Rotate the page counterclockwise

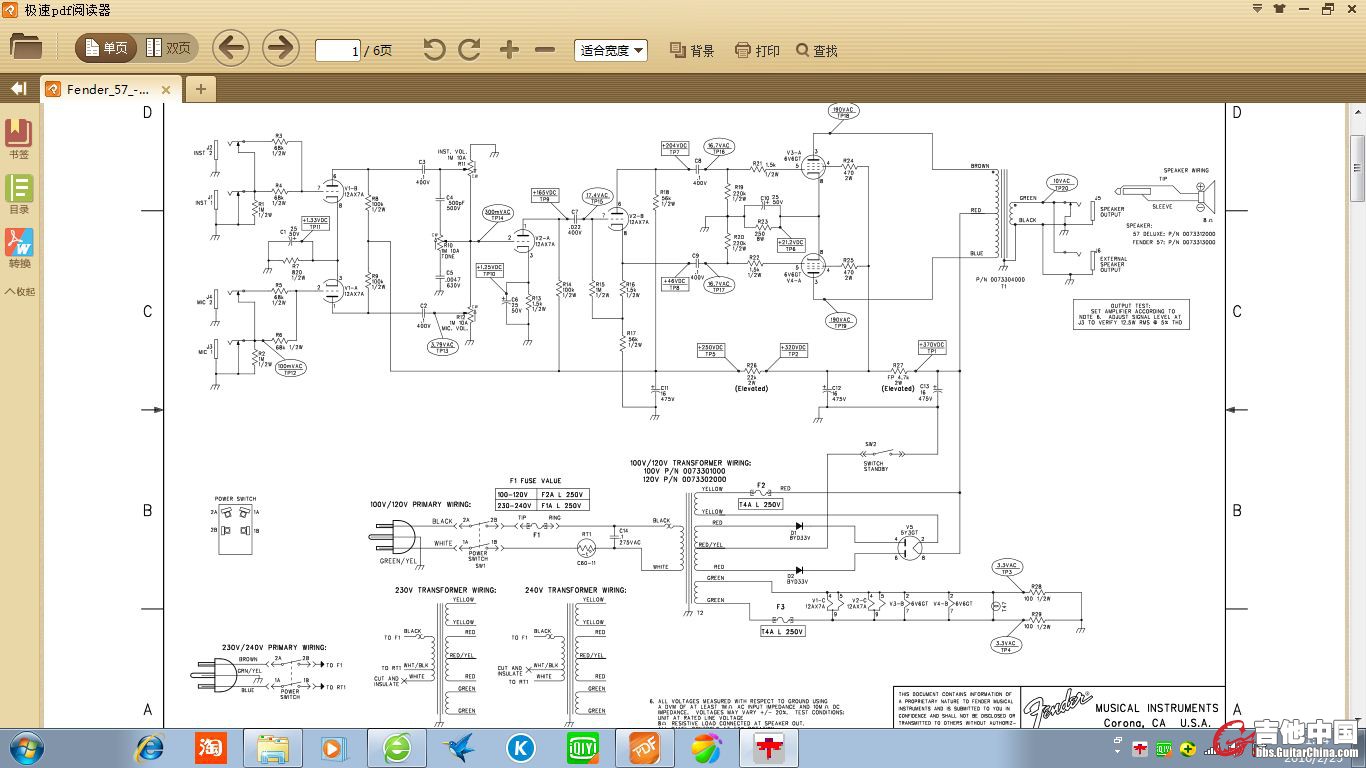click(434, 49)
